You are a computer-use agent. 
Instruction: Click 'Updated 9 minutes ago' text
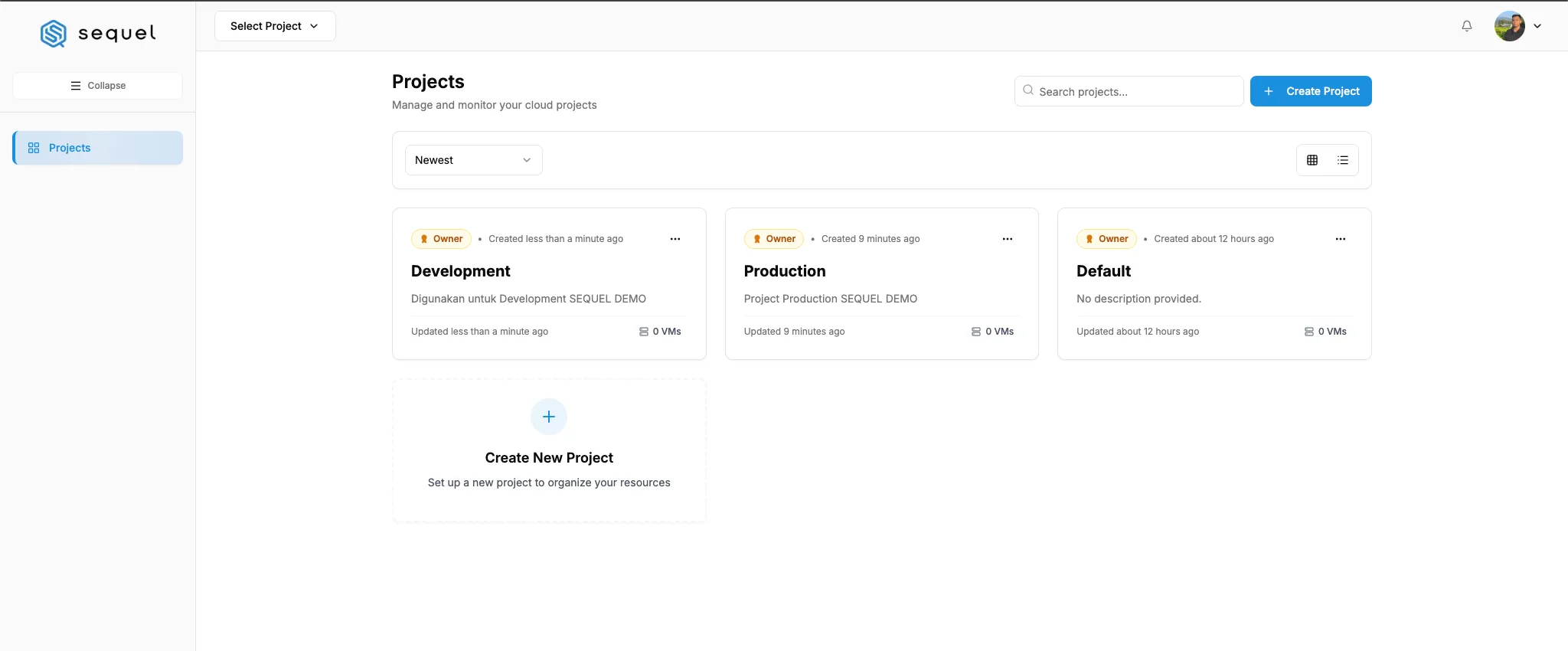(x=794, y=332)
